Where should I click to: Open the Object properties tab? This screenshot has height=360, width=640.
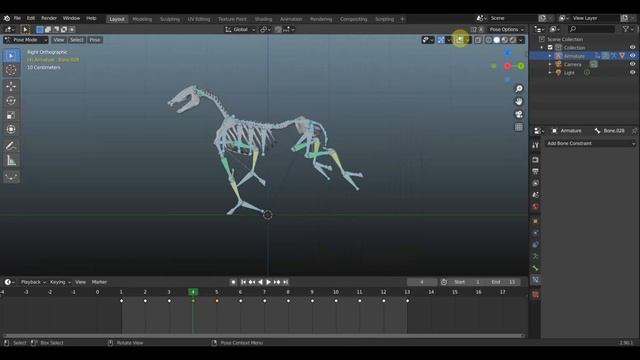[x=536, y=221]
